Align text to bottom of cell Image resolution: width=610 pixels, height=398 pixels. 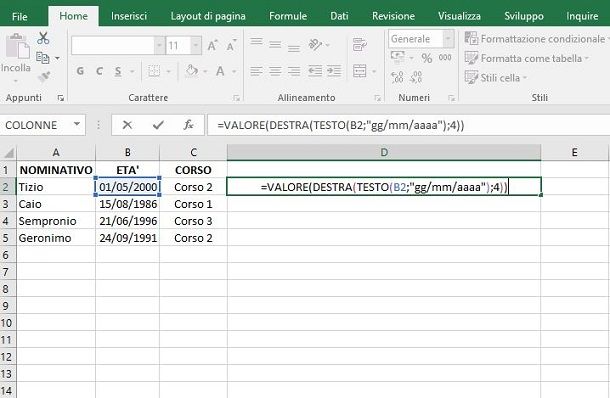tap(294, 48)
